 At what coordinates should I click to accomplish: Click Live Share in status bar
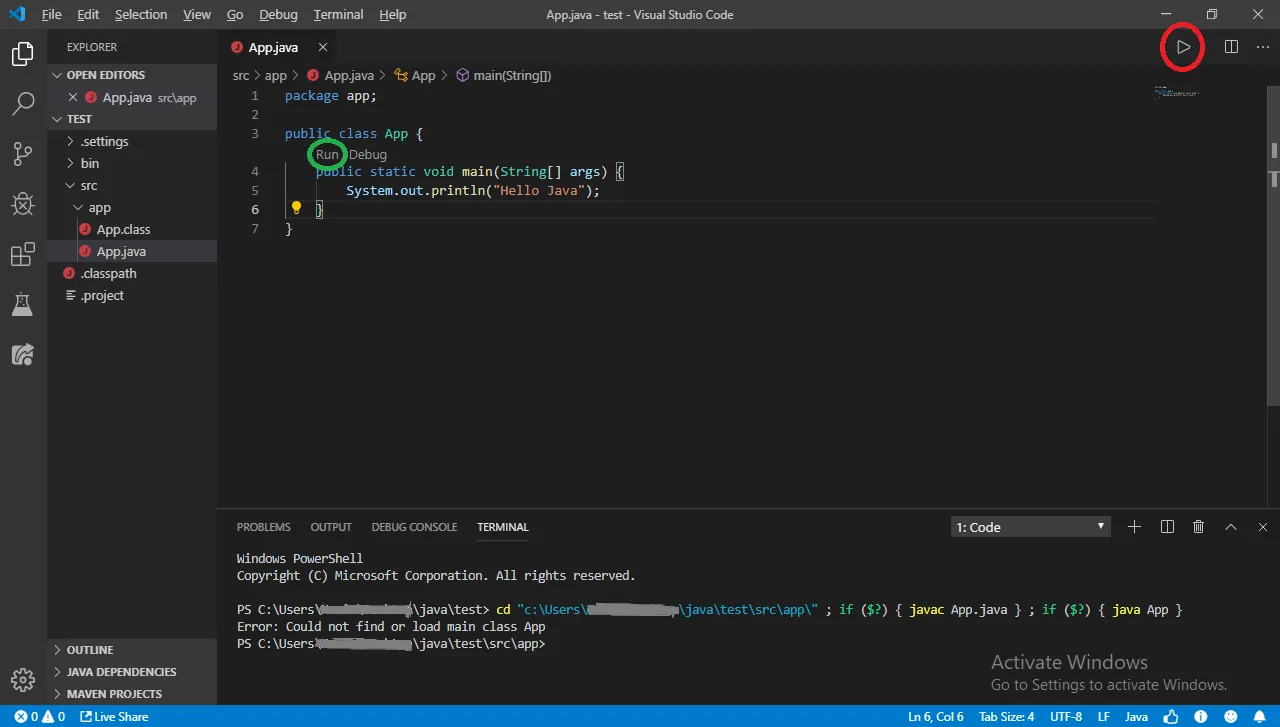coord(114,717)
